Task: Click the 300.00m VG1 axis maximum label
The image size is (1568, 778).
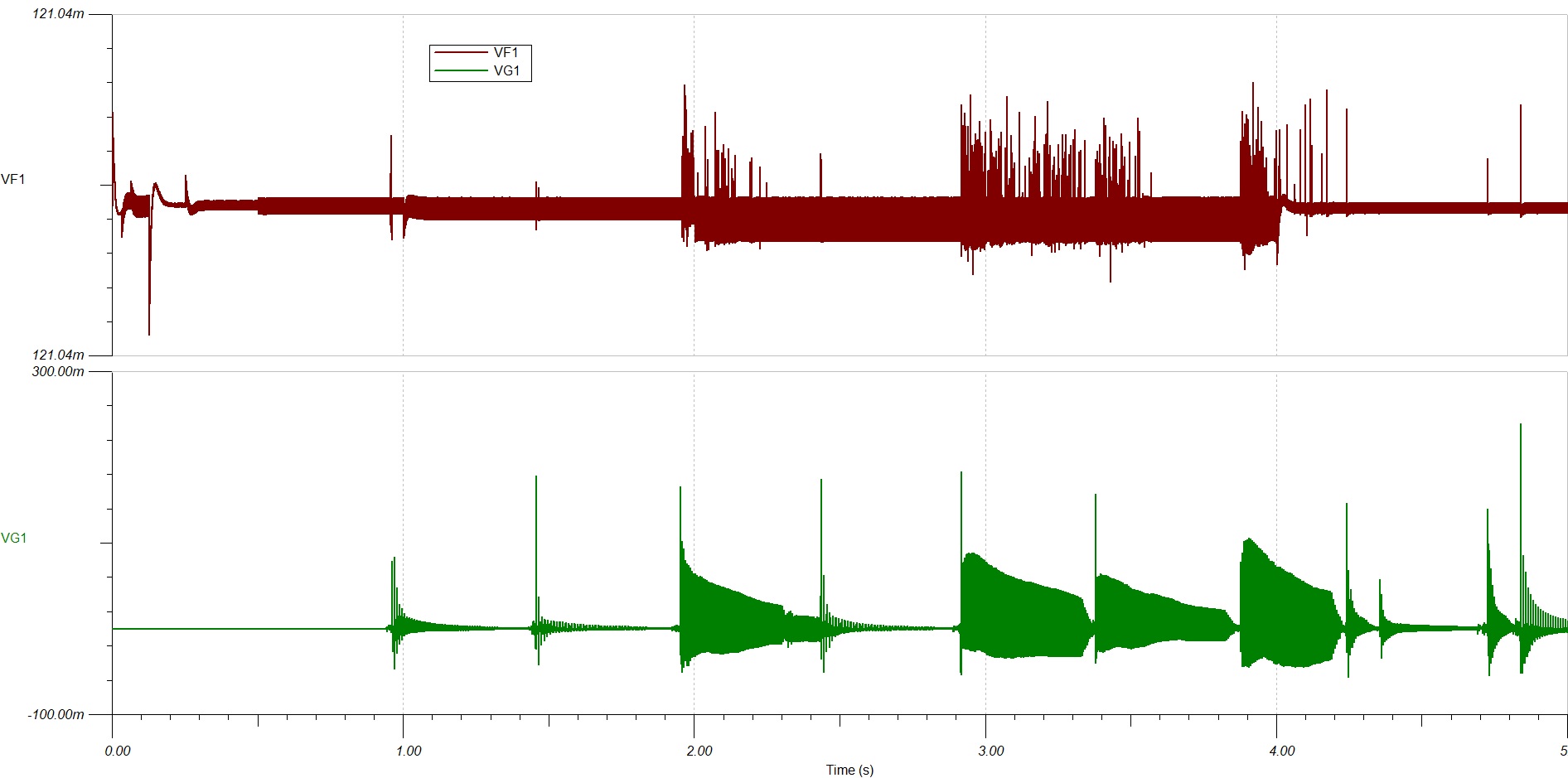Action: 58,372
